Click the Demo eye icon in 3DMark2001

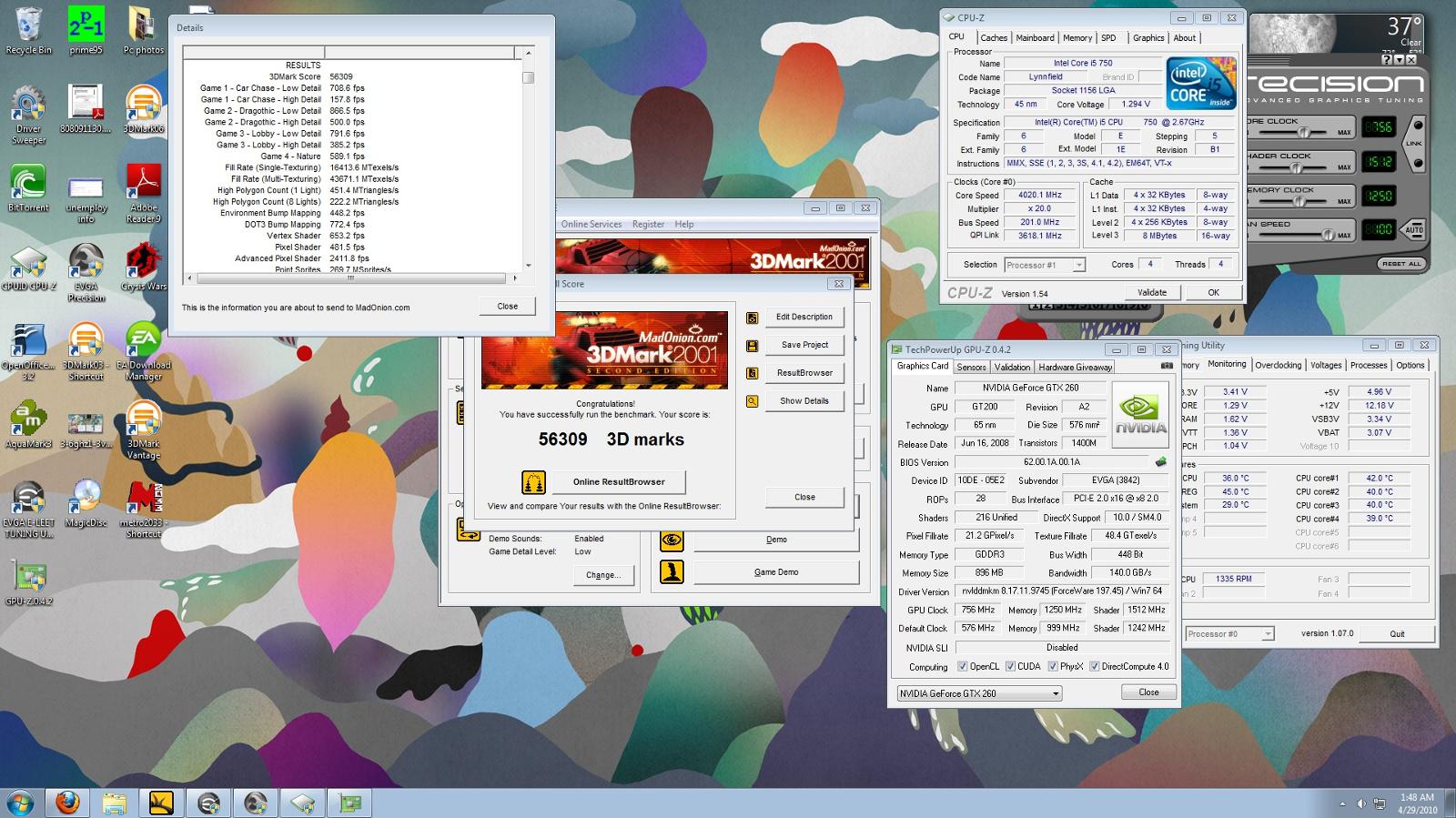pyautogui.click(x=672, y=540)
